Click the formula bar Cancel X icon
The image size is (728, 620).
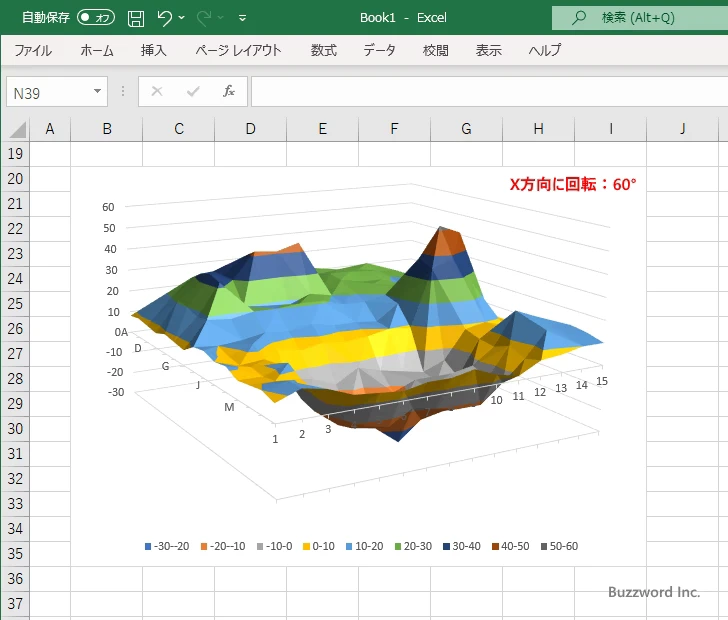point(157,91)
